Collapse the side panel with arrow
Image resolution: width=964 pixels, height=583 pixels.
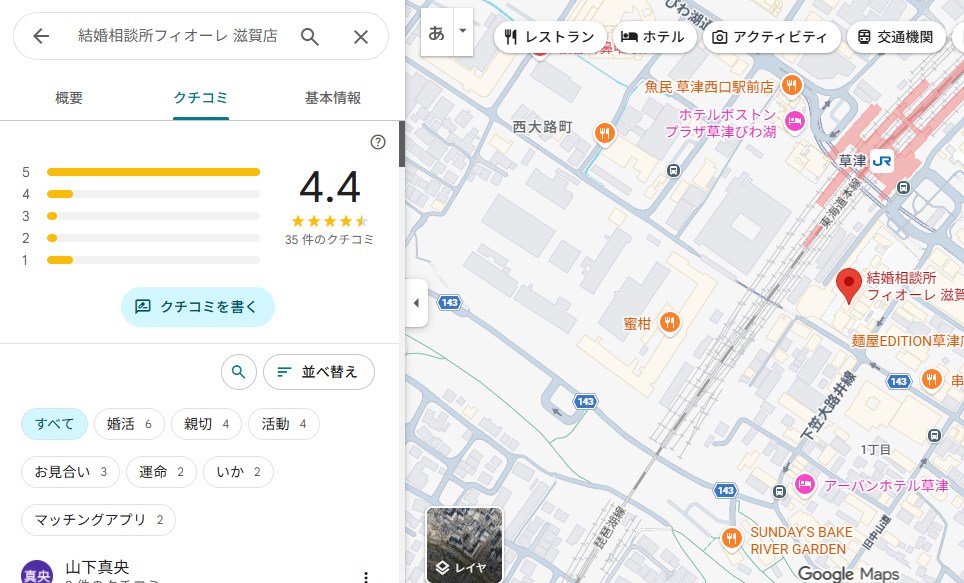tap(416, 303)
